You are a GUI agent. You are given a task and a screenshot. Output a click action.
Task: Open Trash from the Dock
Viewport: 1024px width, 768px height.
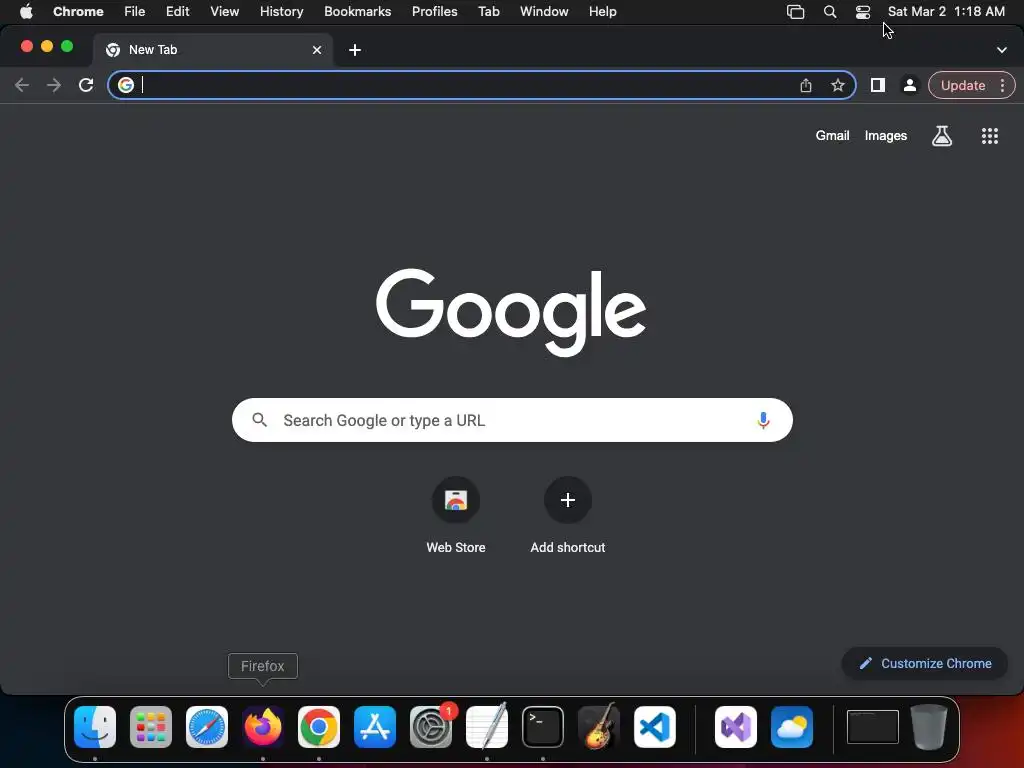929,727
